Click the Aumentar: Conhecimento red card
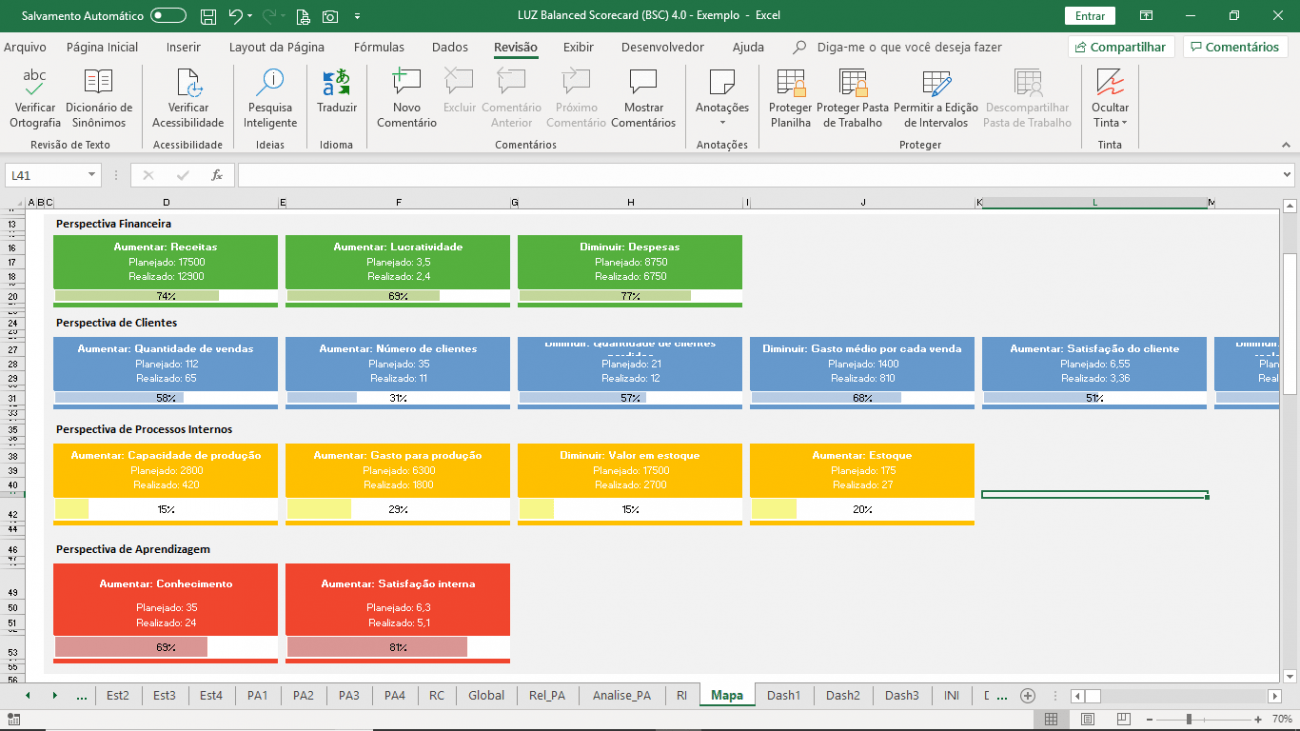Screen dimensions: 1300x731 pyautogui.click(x=165, y=598)
